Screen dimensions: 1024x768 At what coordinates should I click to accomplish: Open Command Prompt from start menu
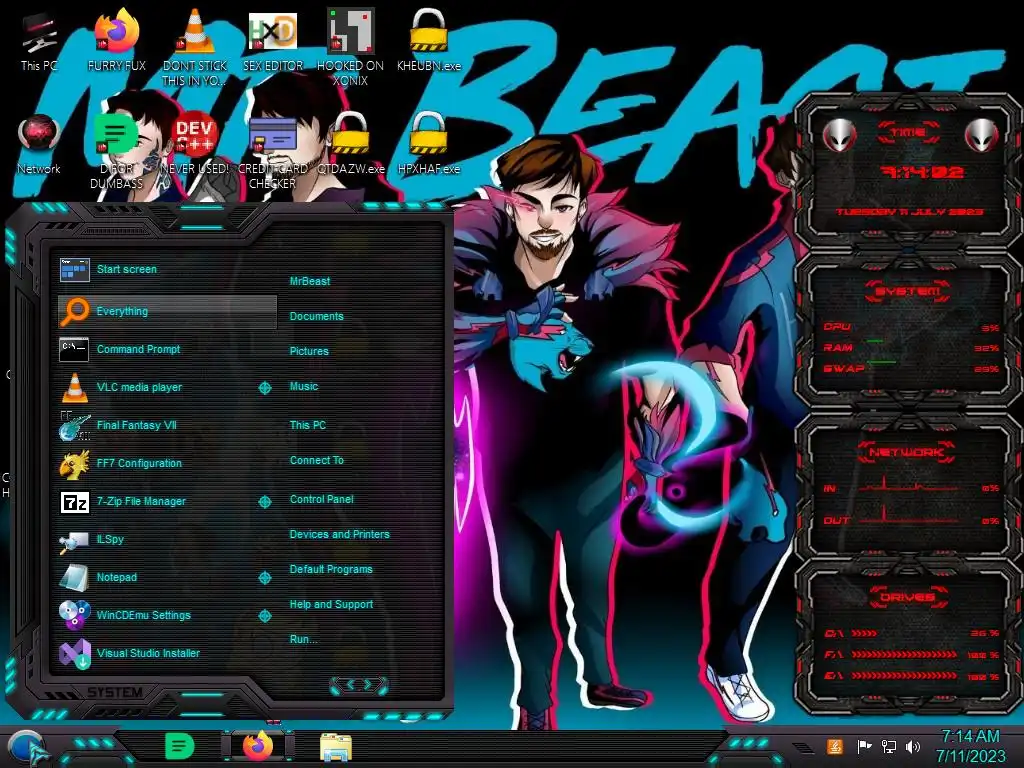tap(167, 349)
